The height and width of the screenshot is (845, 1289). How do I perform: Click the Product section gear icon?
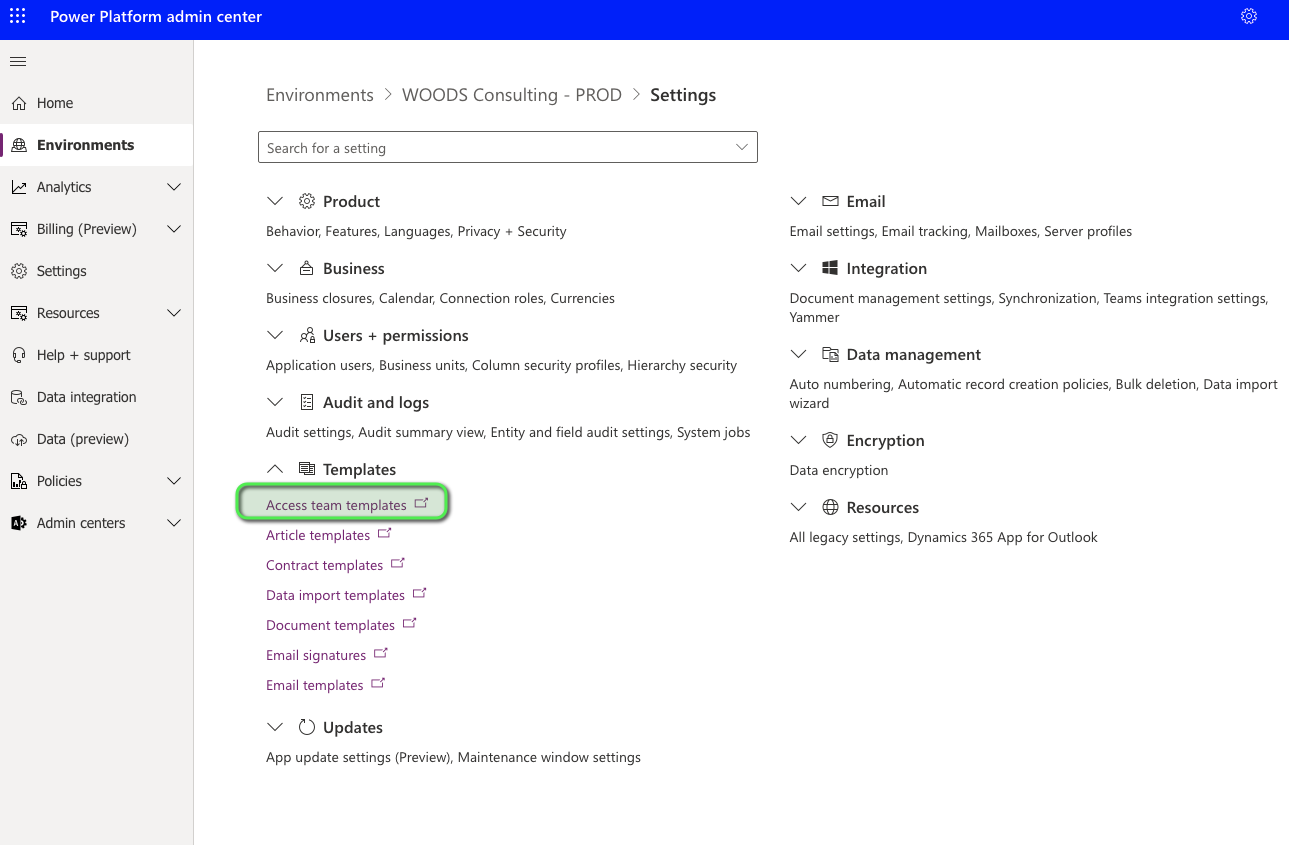click(307, 201)
